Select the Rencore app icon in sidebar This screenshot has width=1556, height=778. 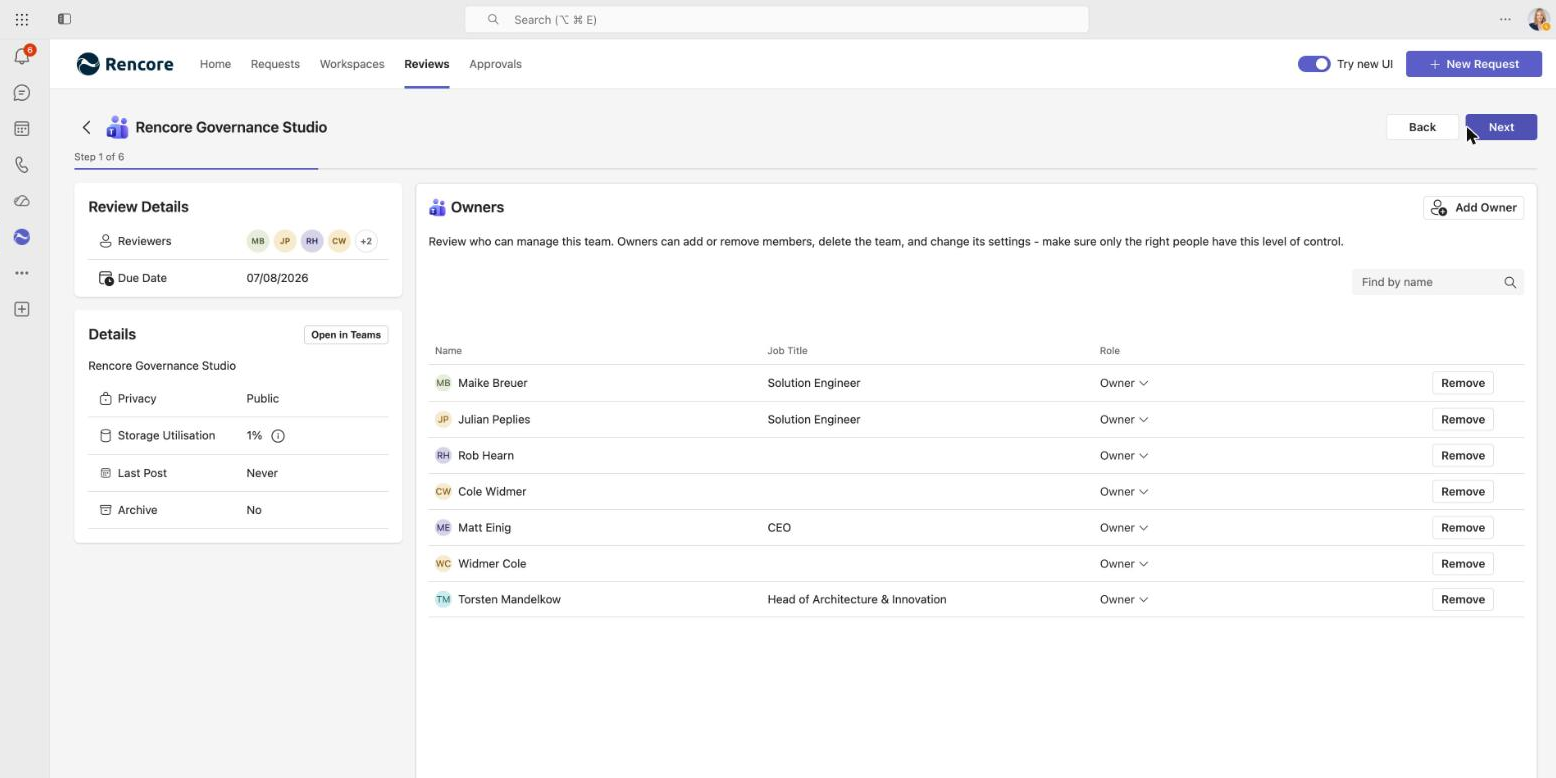[22, 237]
